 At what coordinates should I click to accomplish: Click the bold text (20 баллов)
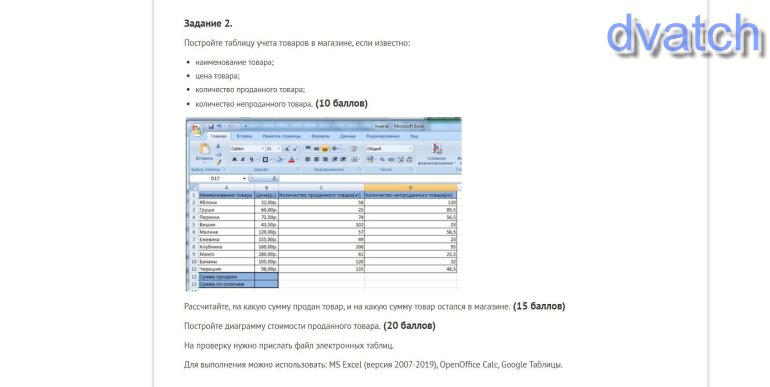pyautogui.click(x=410, y=326)
